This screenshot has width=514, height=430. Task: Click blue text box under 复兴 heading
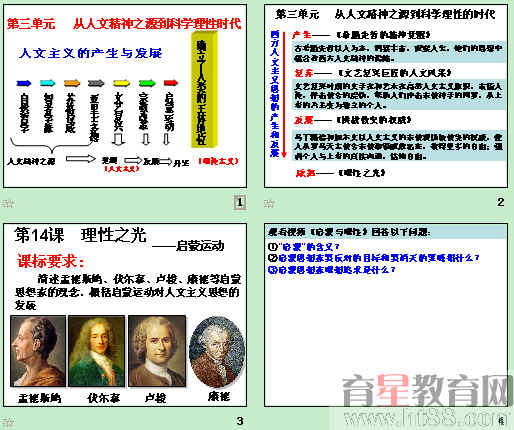(x=399, y=95)
